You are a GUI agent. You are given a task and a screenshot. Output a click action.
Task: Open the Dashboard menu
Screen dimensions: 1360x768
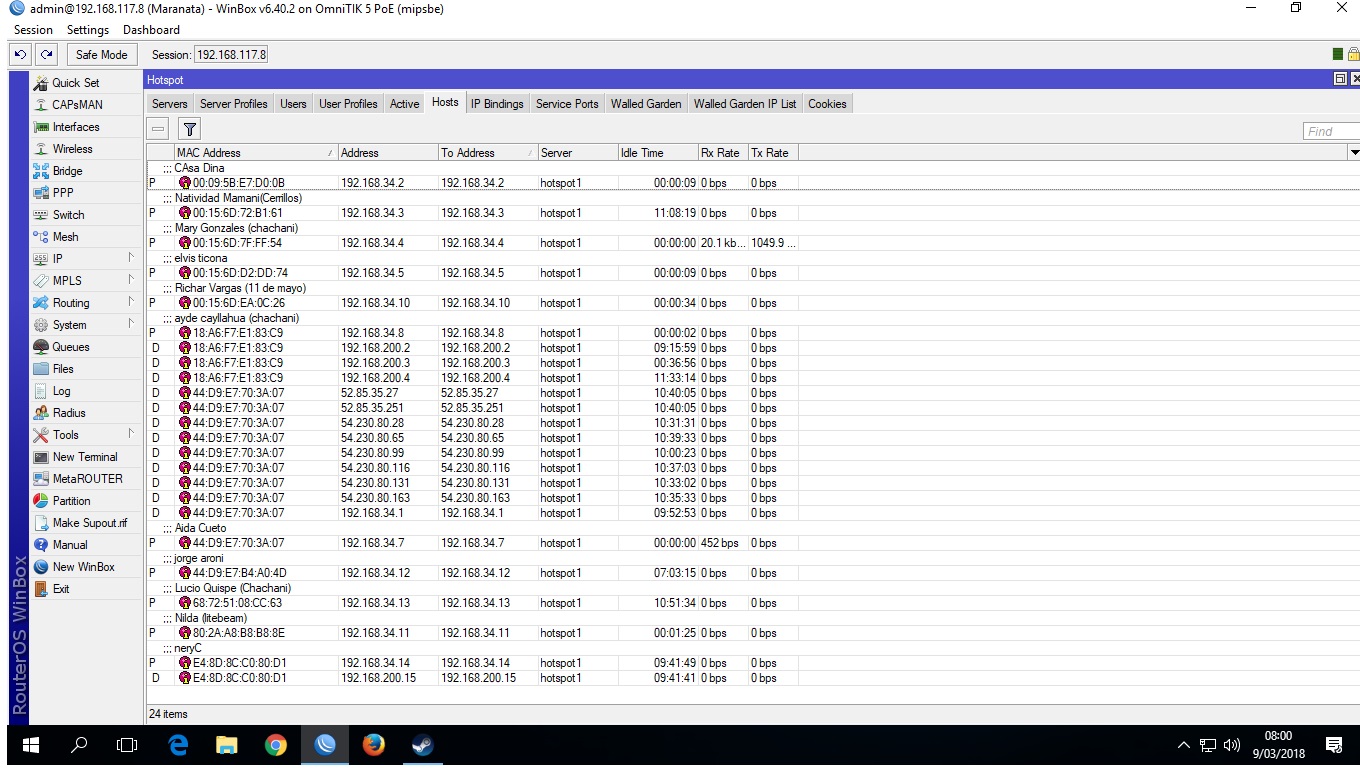point(151,30)
